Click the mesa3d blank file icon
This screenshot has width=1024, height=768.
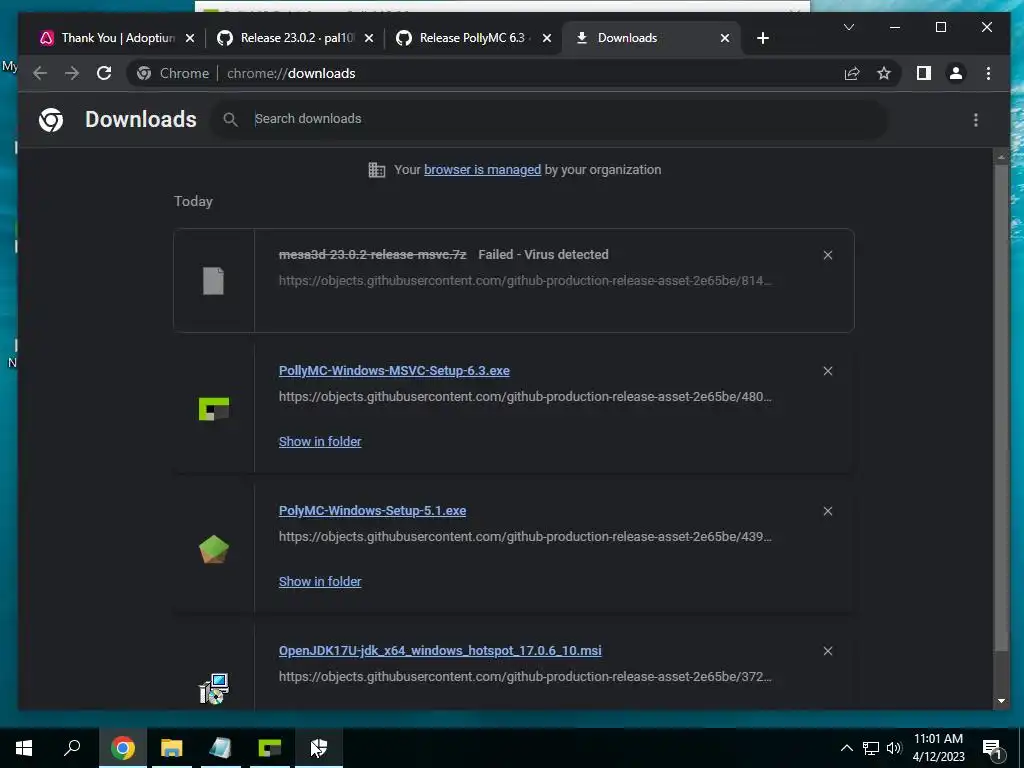(x=214, y=281)
